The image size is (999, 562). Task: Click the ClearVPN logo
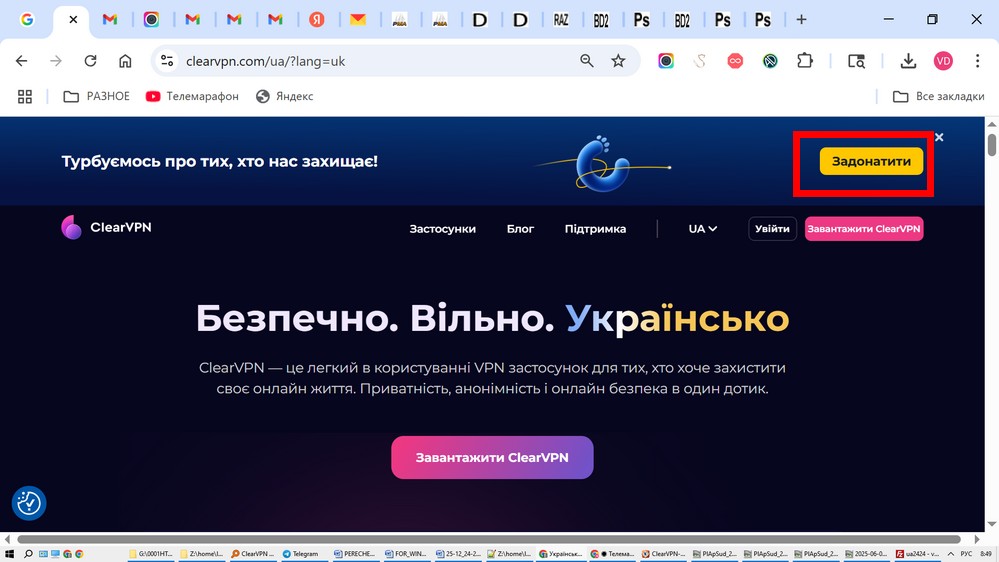pos(106,227)
